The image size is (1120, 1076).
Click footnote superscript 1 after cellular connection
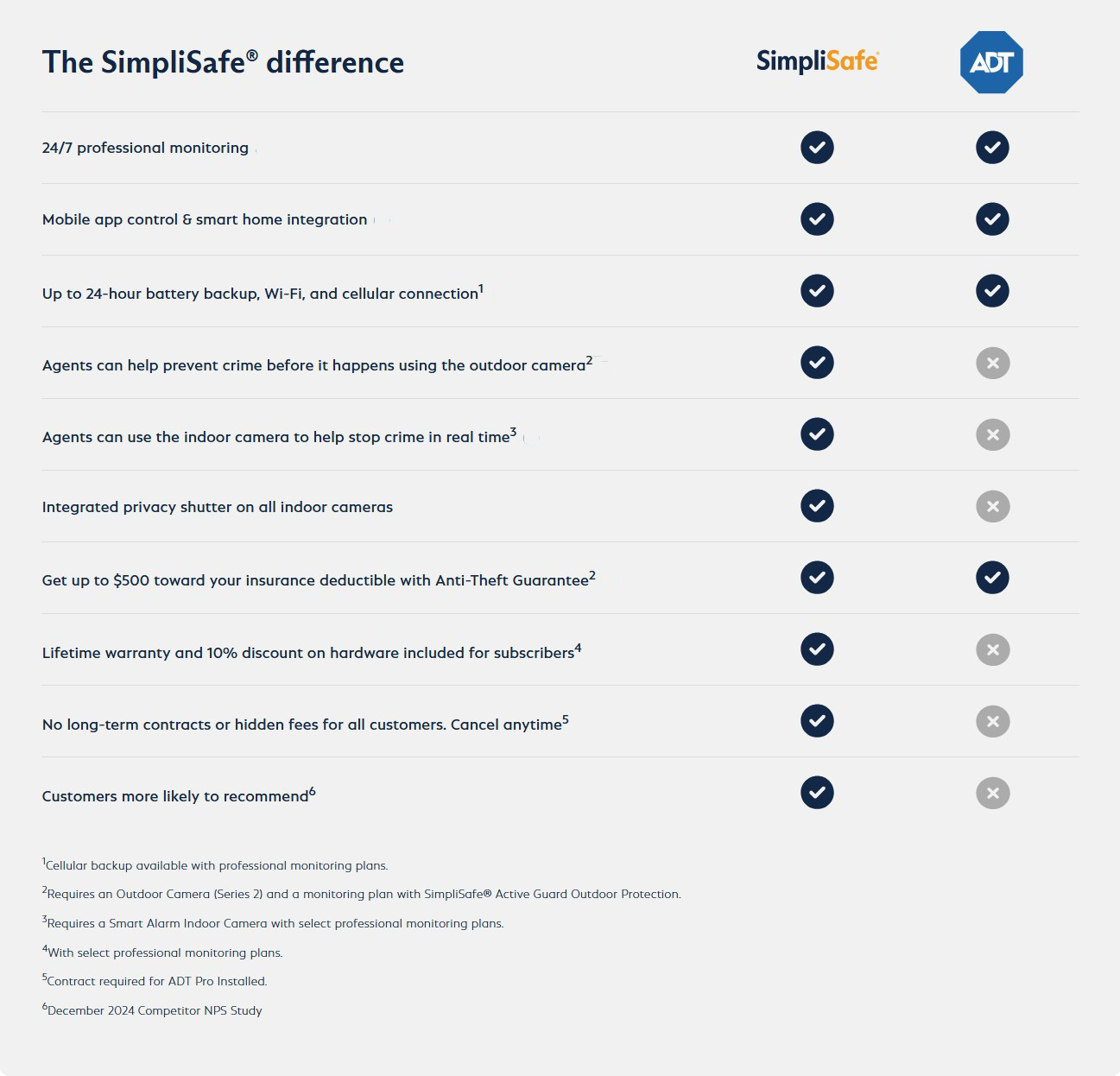pos(481,288)
